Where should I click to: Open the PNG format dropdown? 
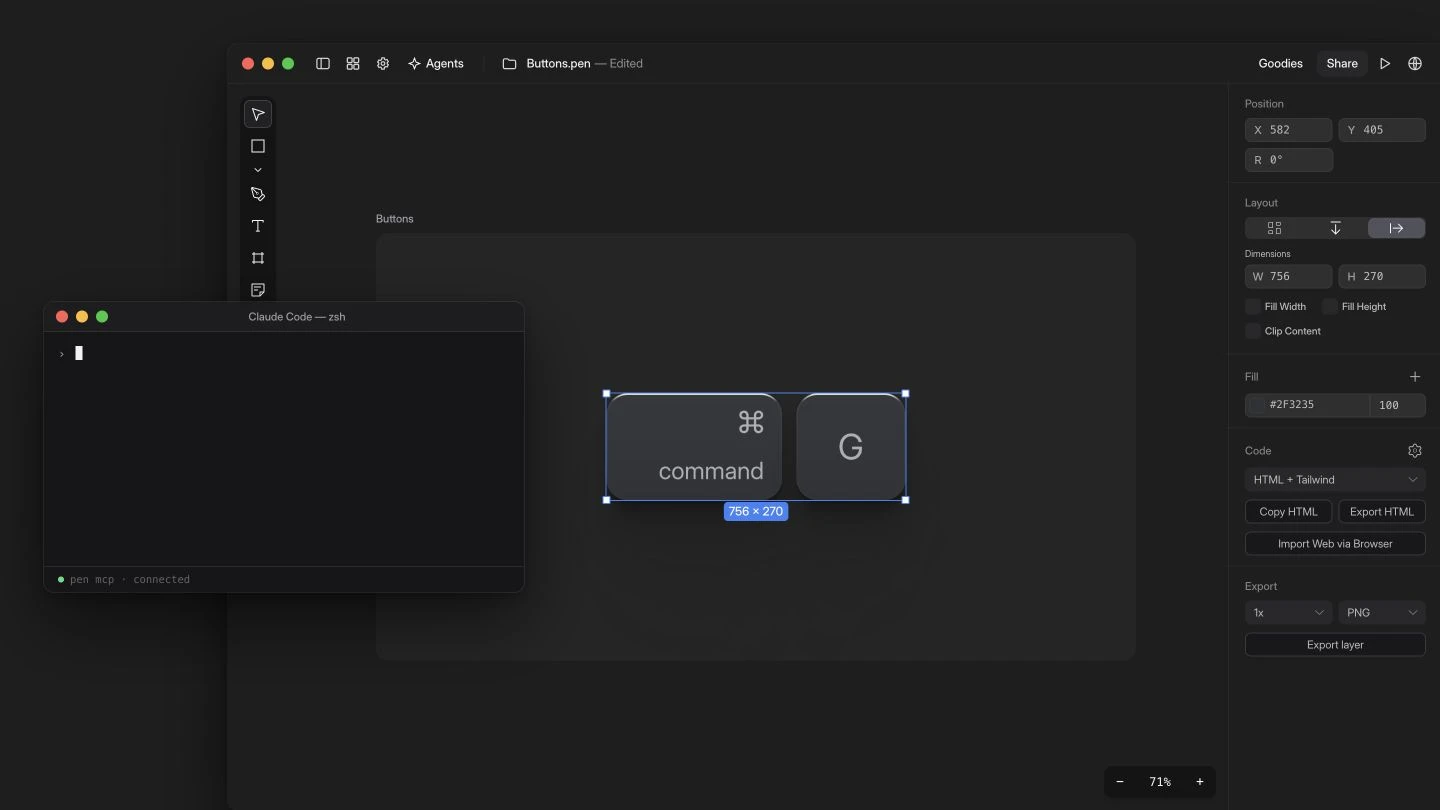[x=1383, y=613]
